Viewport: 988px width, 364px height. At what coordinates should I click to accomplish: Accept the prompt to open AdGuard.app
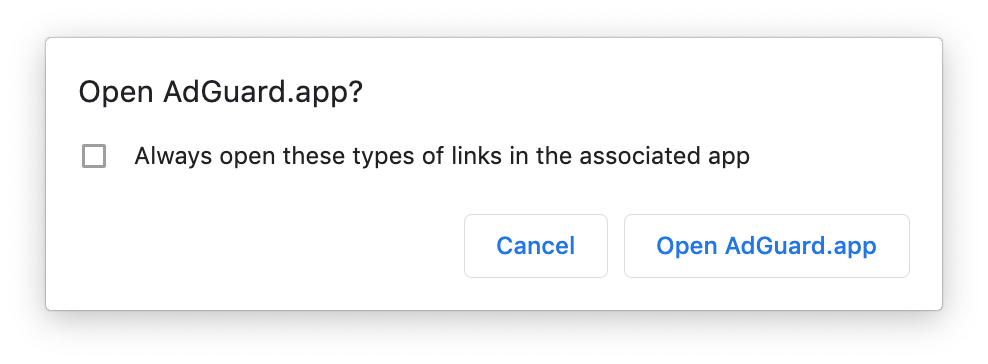[766, 246]
